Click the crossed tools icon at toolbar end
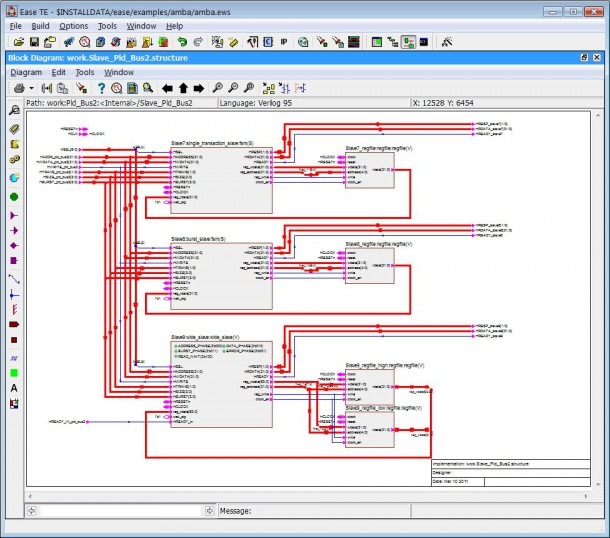This screenshot has height=538, width=610. [447, 42]
